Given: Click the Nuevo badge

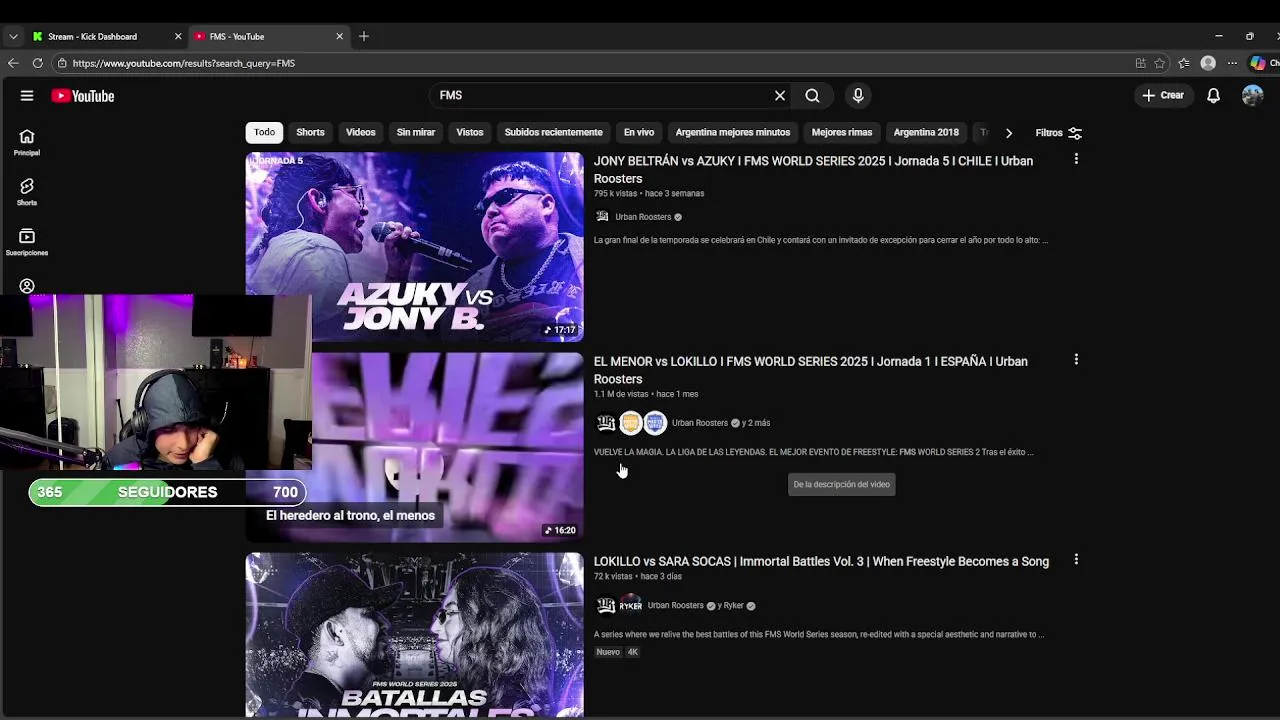Looking at the screenshot, I should pyautogui.click(x=608, y=652).
